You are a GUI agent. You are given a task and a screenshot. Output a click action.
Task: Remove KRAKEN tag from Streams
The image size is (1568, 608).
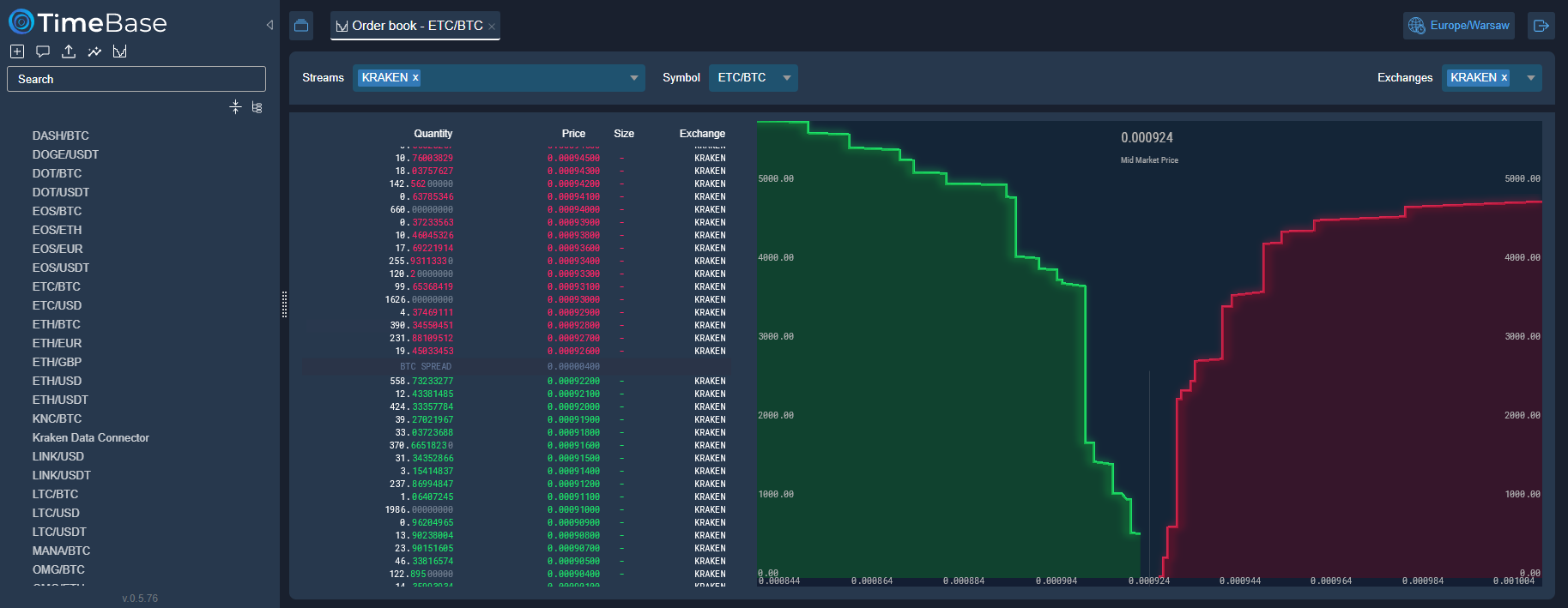[x=415, y=78]
